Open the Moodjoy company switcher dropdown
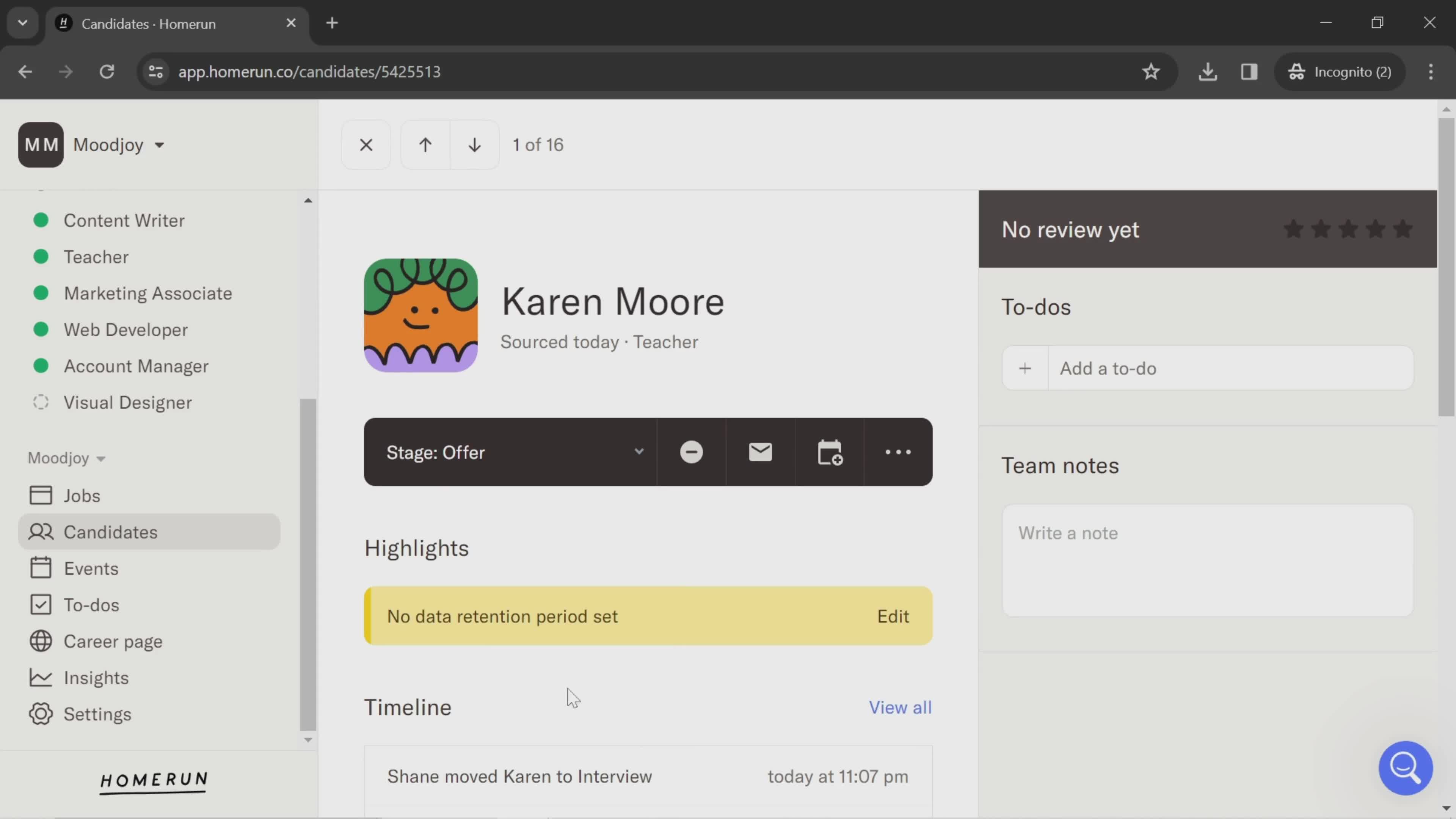1456x819 pixels. (x=119, y=145)
